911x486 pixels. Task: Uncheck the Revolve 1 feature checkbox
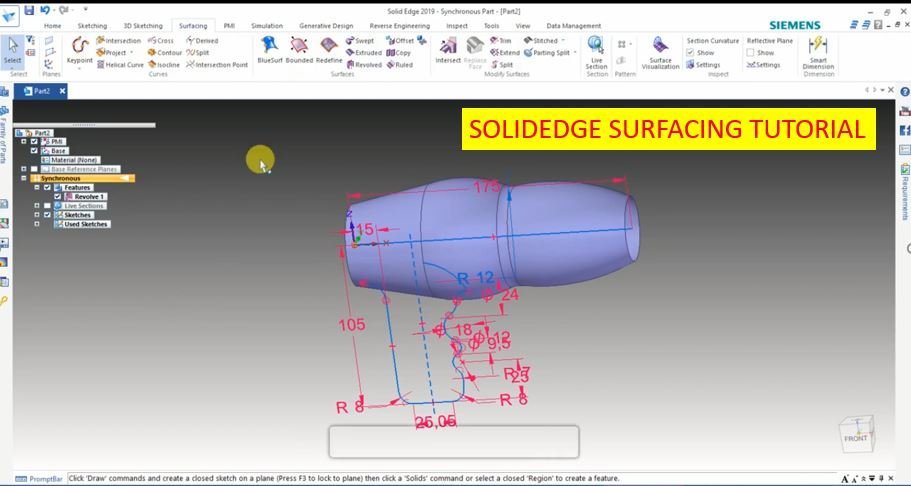point(57,197)
